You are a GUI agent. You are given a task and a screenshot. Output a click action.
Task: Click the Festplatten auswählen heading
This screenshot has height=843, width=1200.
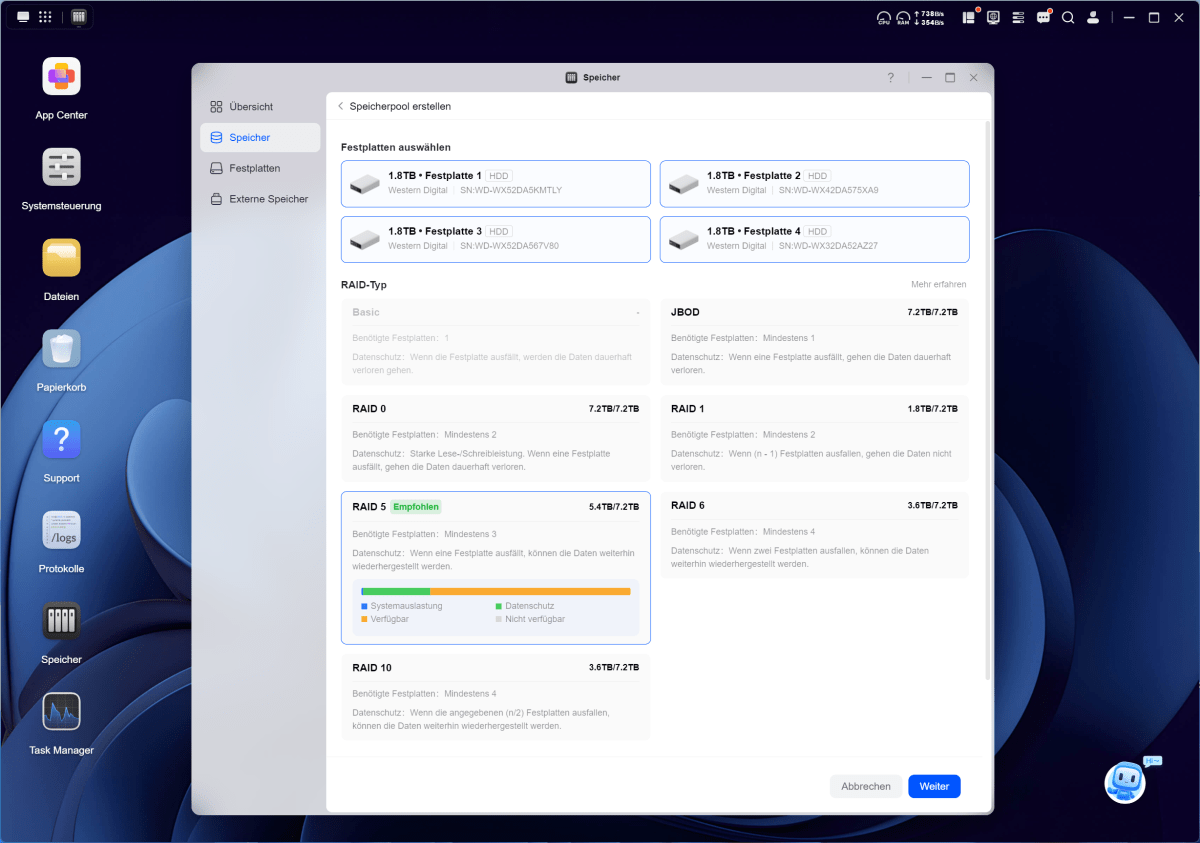pyautogui.click(x=396, y=147)
